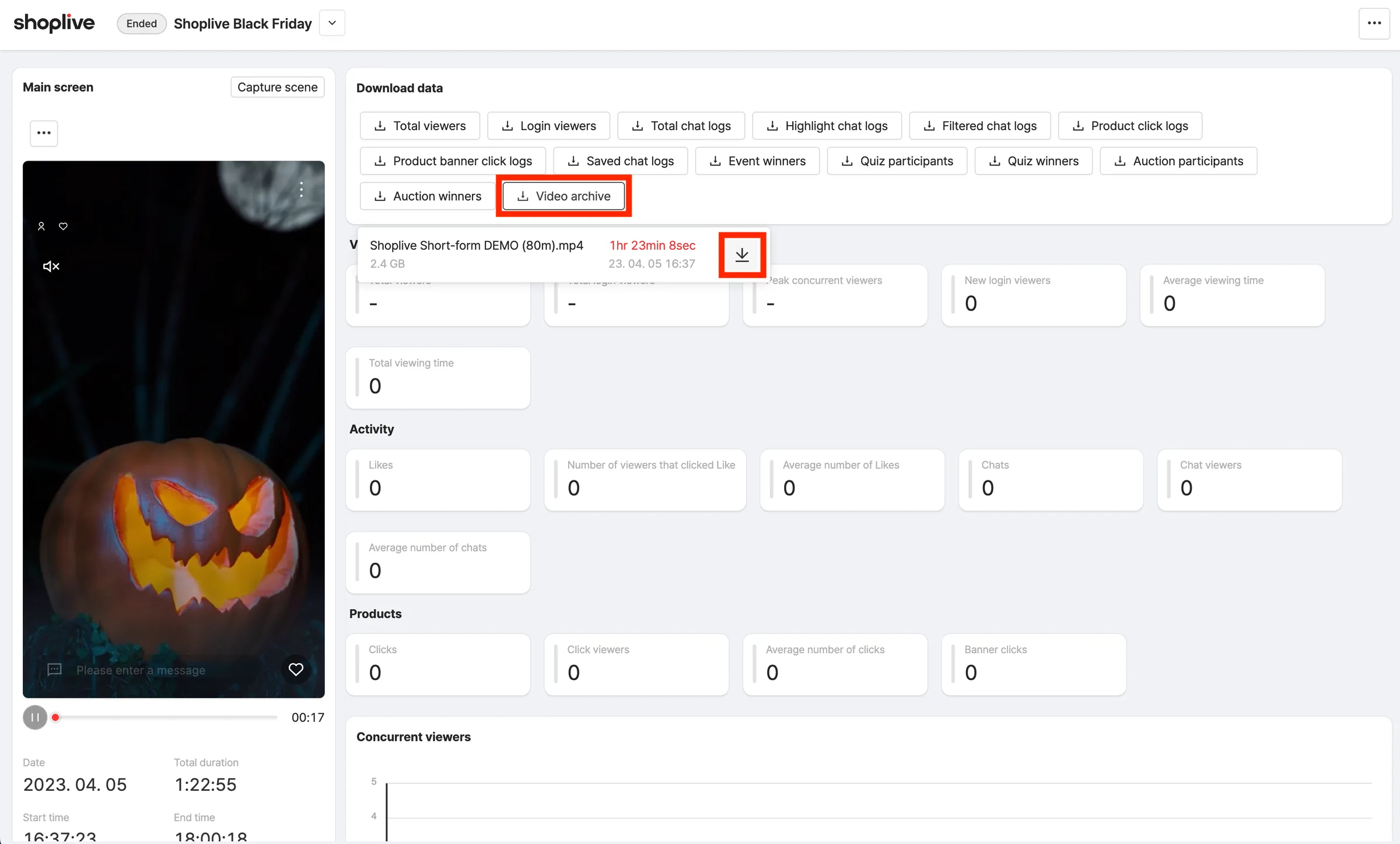Open the Video archive download popup

(x=563, y=196)
